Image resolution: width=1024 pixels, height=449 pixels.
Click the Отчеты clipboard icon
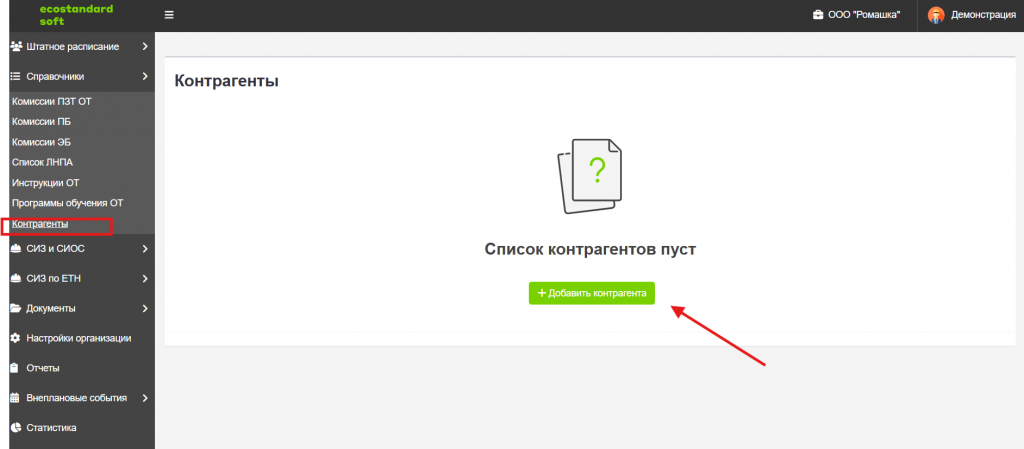pyautogui.click(x=14, y=368)
